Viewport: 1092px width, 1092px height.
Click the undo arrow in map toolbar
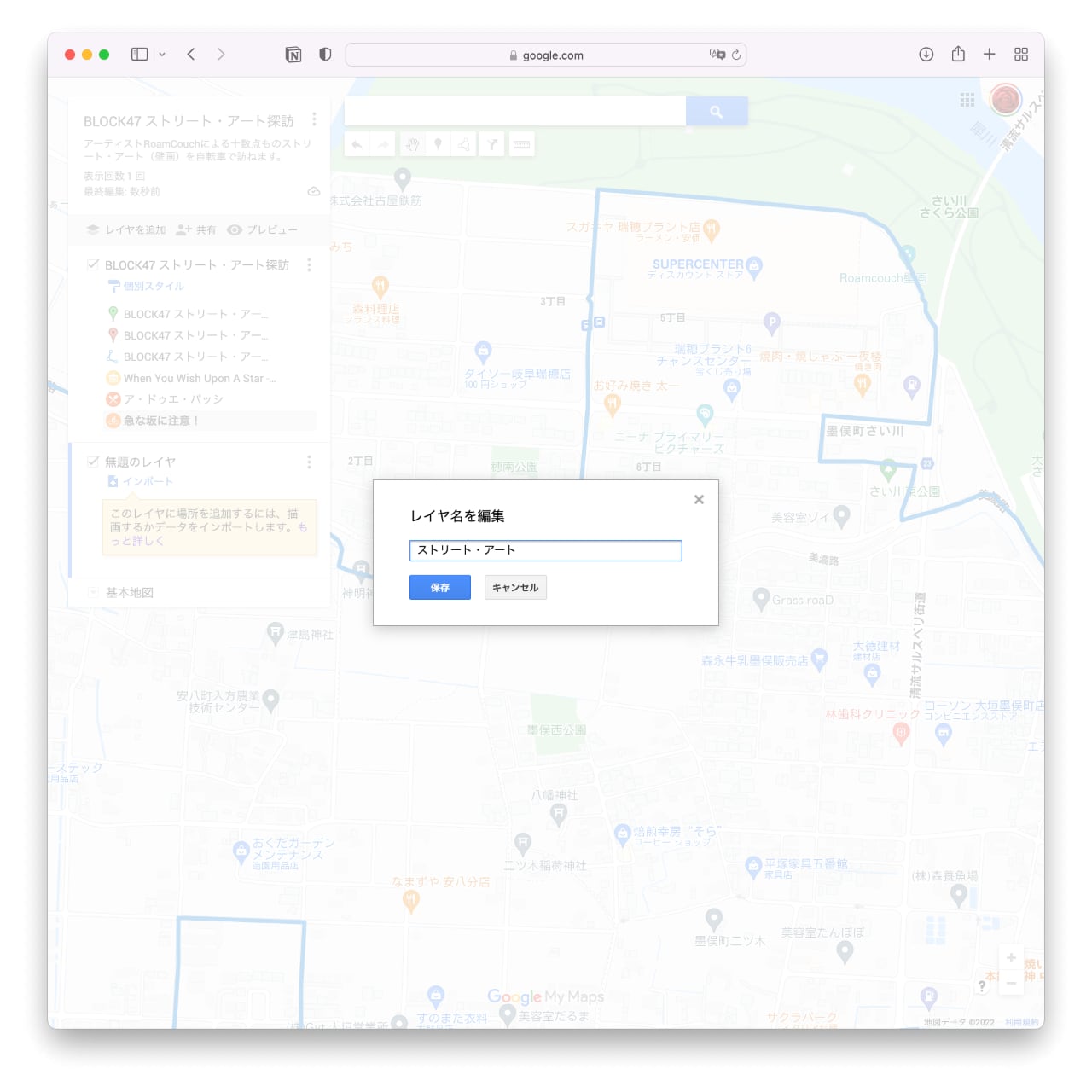click(x=357, y=145)
